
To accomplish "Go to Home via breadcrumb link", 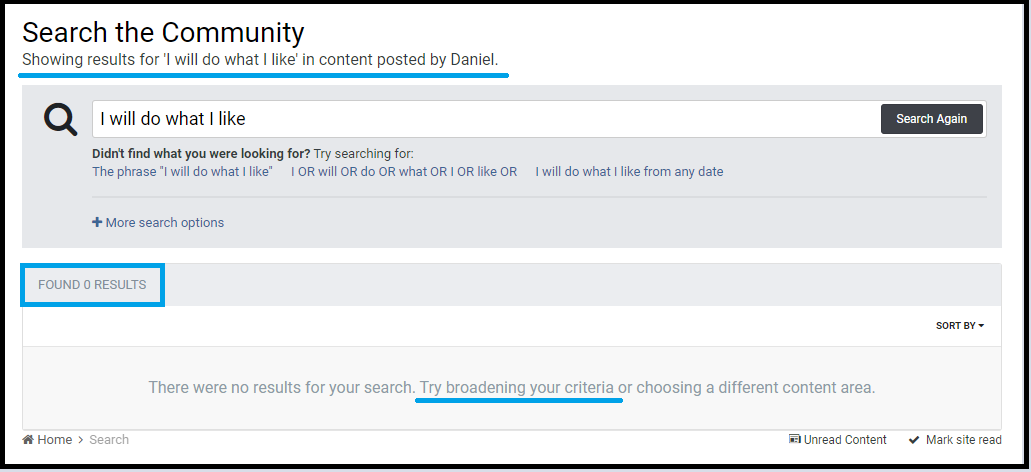I will coord(47,440).
